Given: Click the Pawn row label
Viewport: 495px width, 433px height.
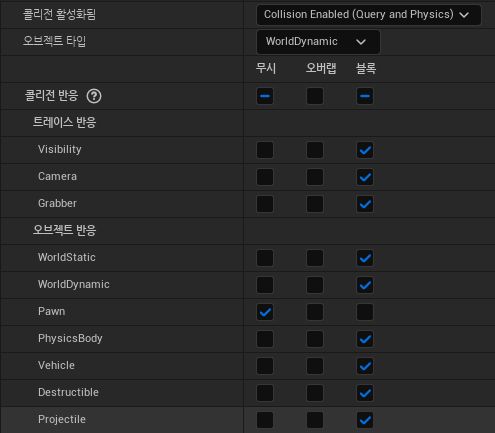Looking at the screenshot, I should click(51, 311).
